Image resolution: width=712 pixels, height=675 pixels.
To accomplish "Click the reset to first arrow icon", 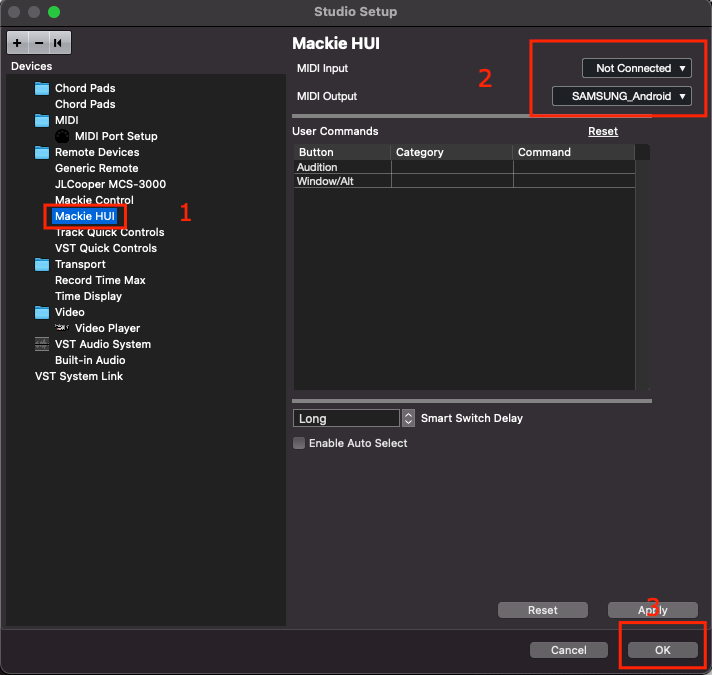I will point(59,43).
